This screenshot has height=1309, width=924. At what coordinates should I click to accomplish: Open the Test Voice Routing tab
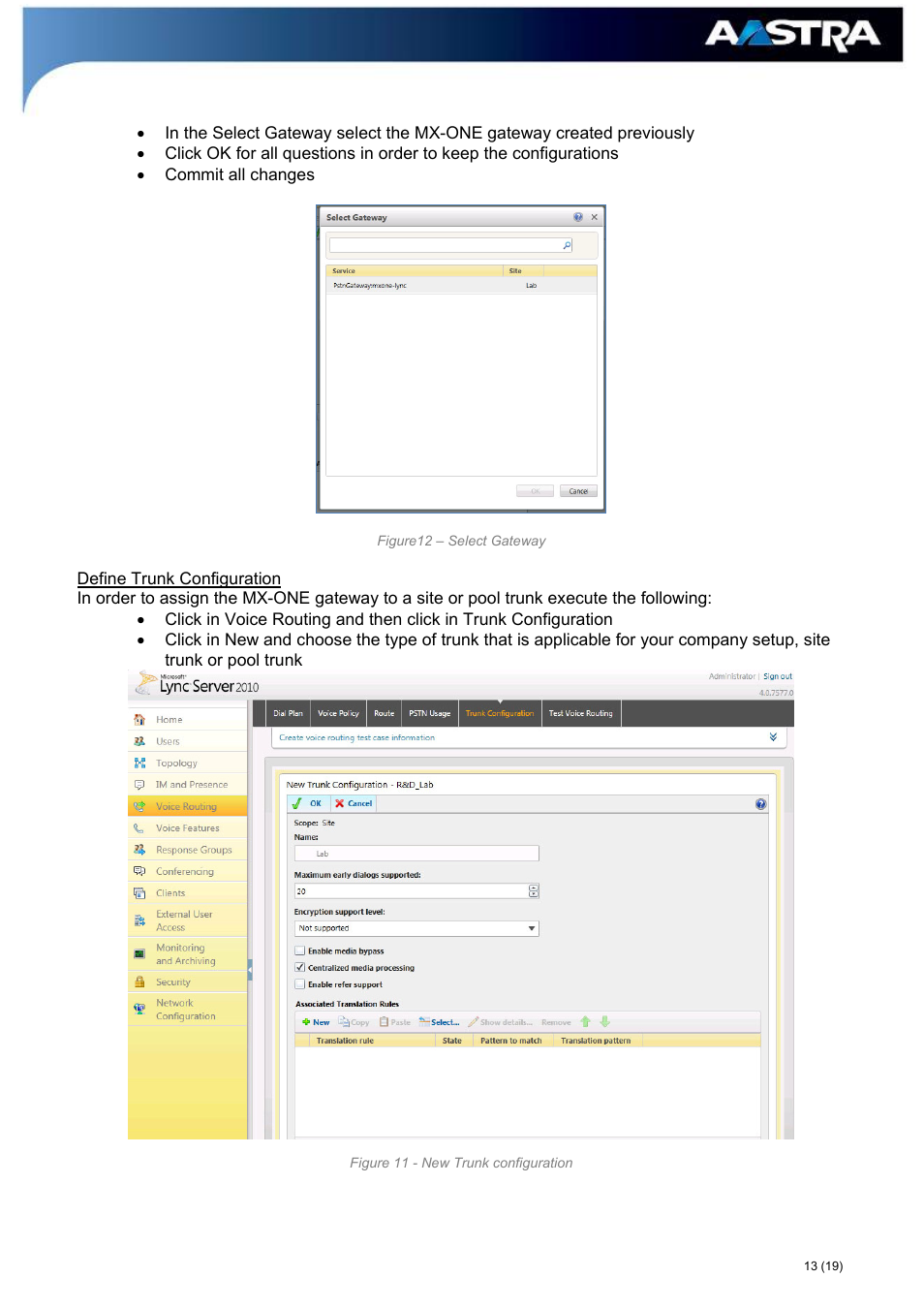pos(581,713)
